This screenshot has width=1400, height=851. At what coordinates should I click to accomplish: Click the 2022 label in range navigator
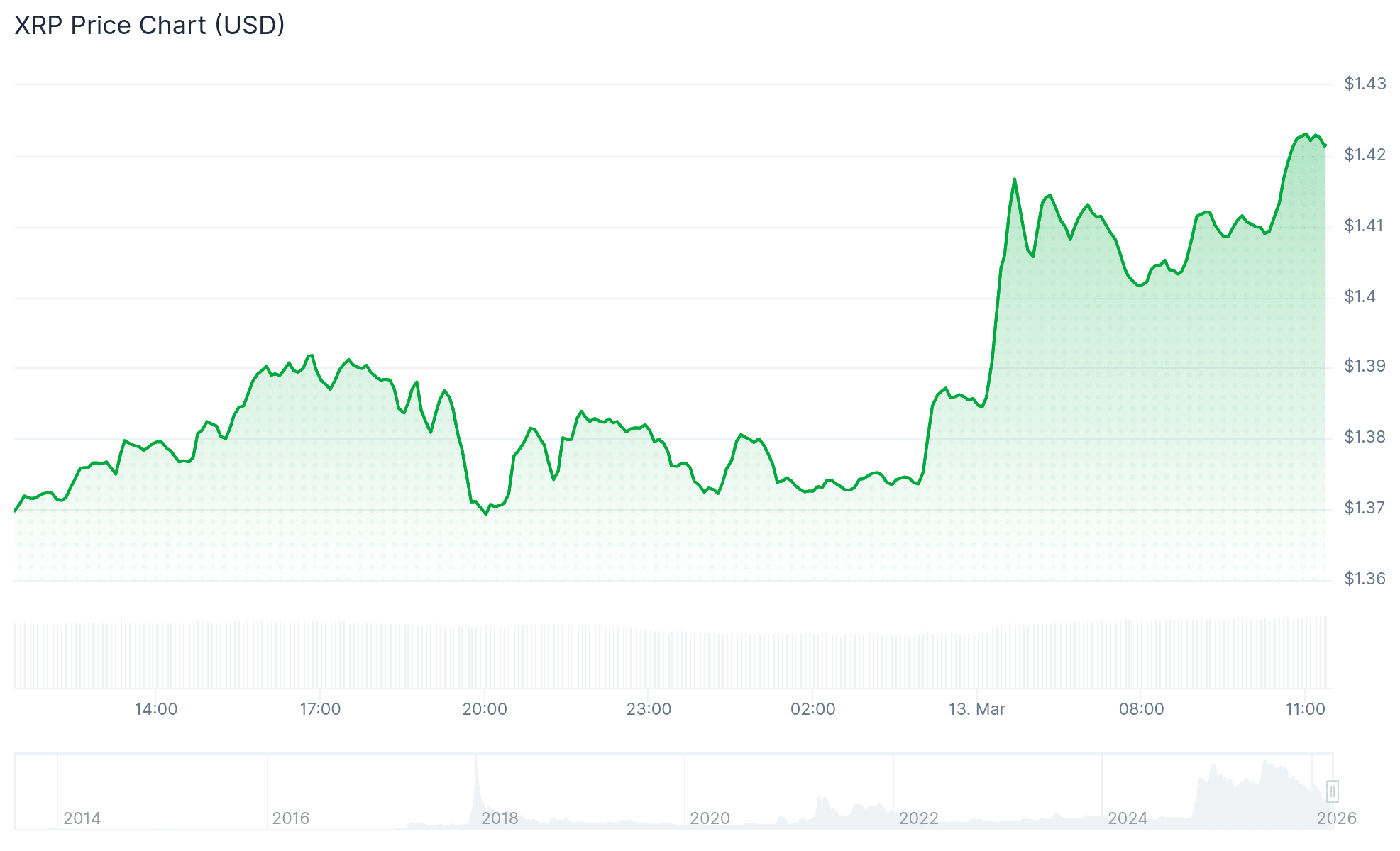(918, 818)
